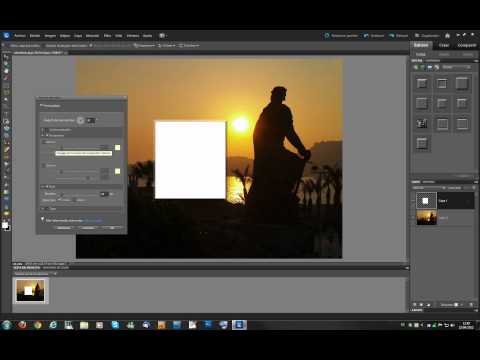Click the new layer icon in Layers panel
Screen dimensions: 480x360
(415, 305)
